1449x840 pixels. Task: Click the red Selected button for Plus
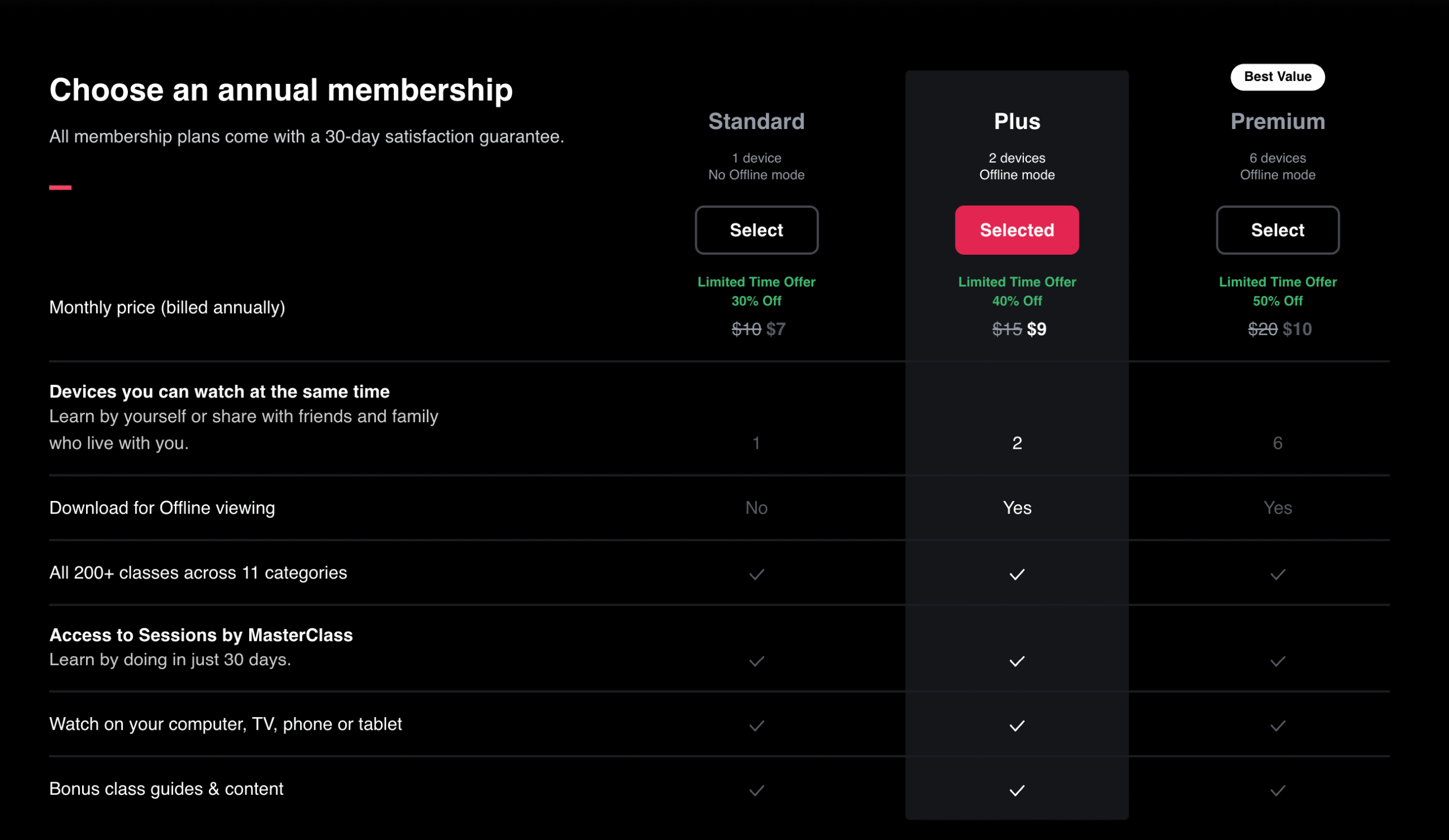pos(1017,230)
